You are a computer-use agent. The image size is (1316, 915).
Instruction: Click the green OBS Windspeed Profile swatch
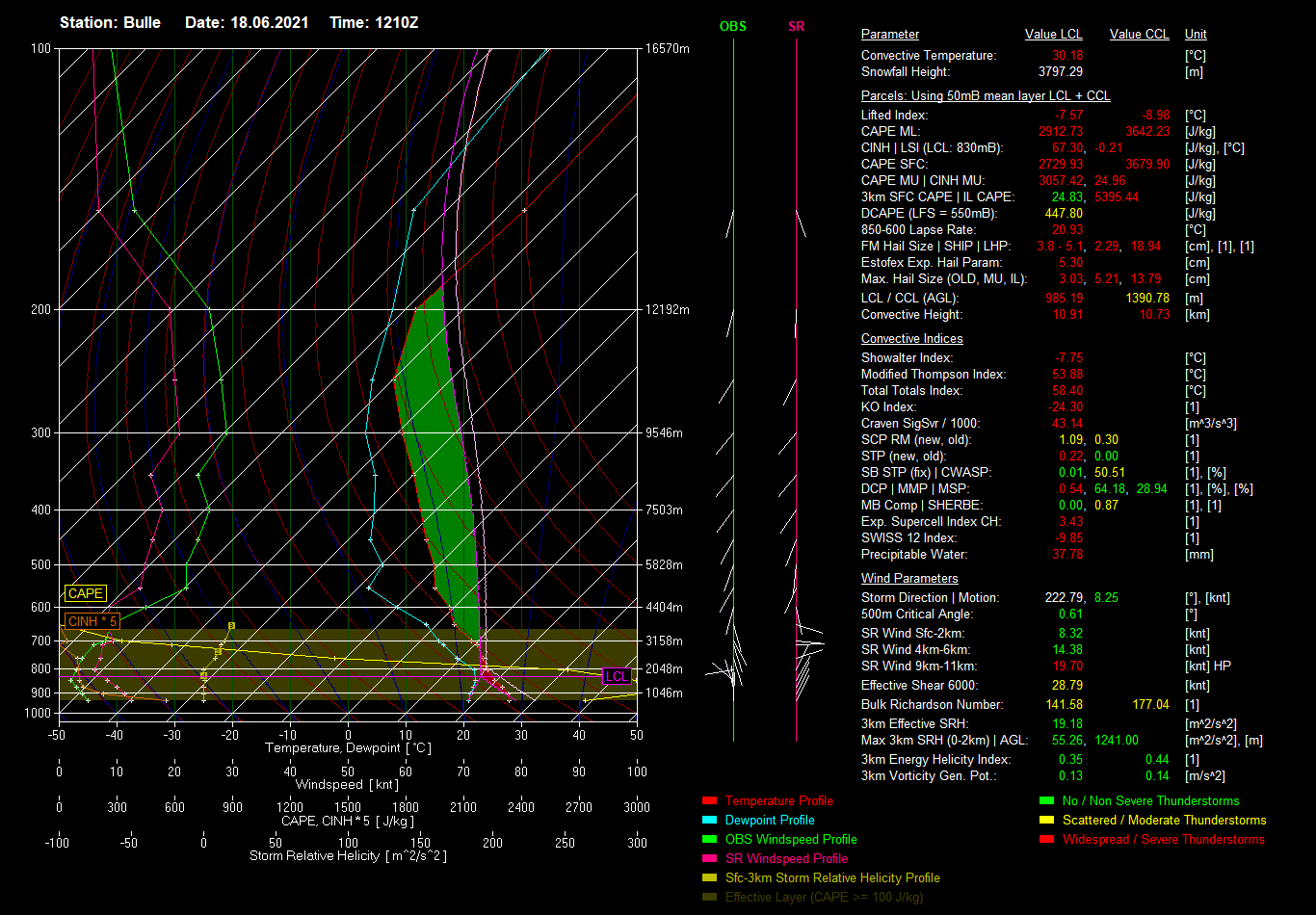click(x=710, y=840)
